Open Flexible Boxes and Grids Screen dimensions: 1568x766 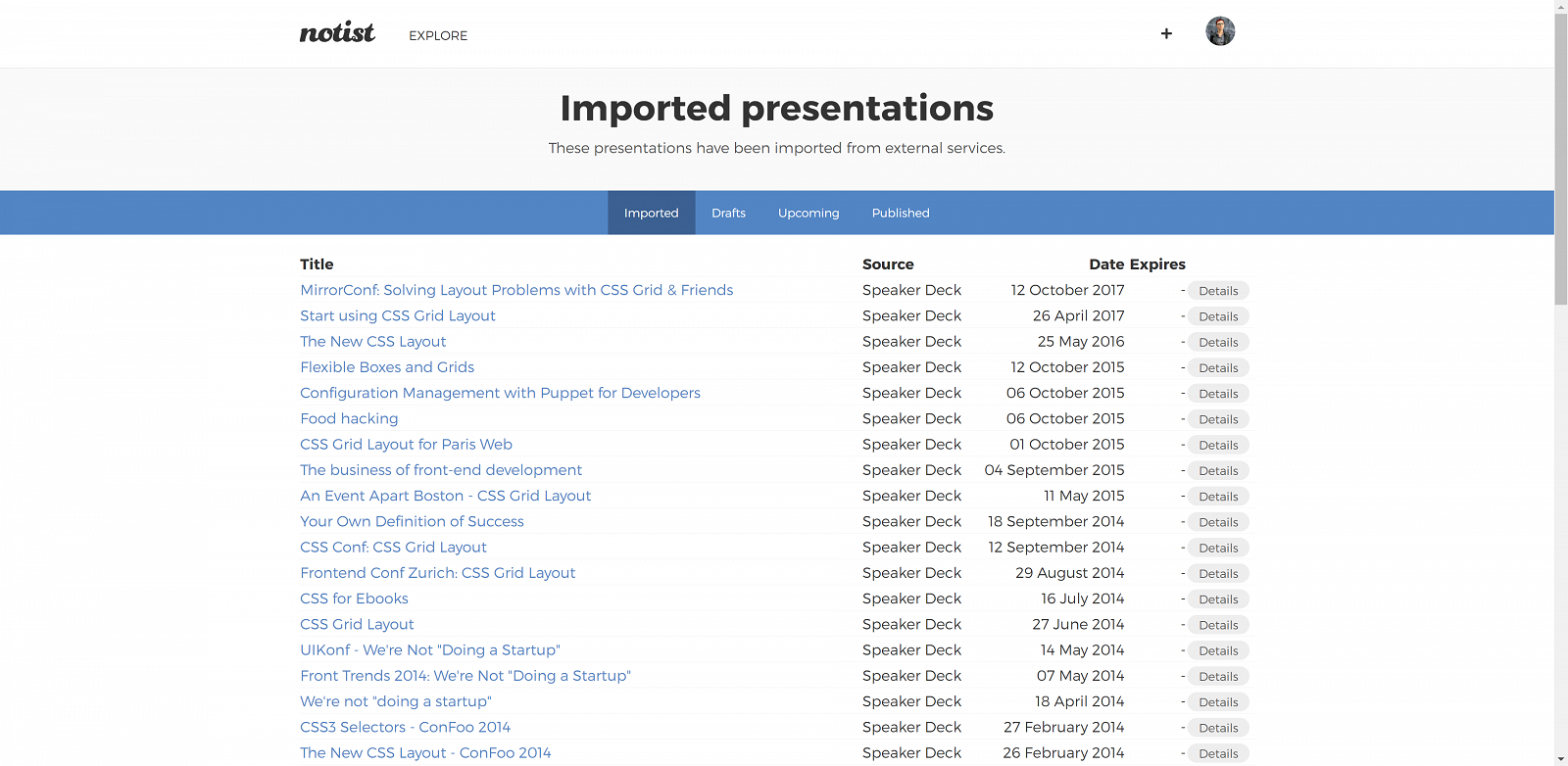pos(387,367)
